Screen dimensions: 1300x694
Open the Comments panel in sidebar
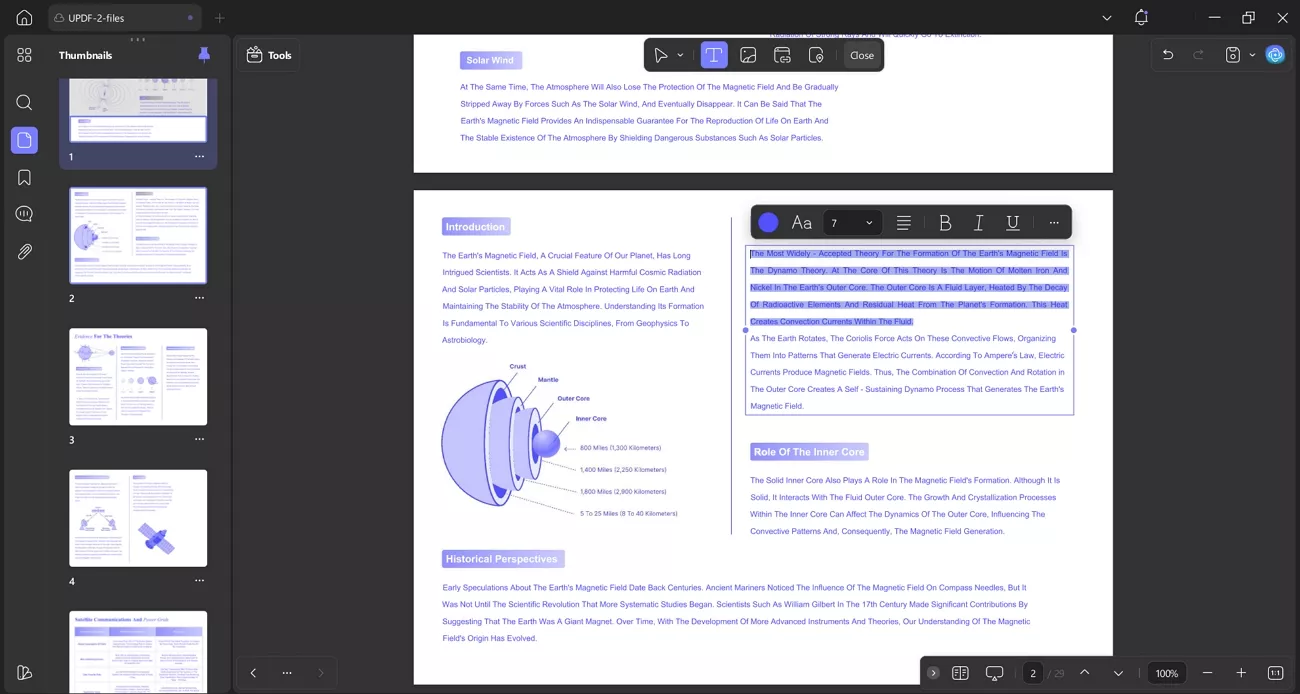point(24,214)
